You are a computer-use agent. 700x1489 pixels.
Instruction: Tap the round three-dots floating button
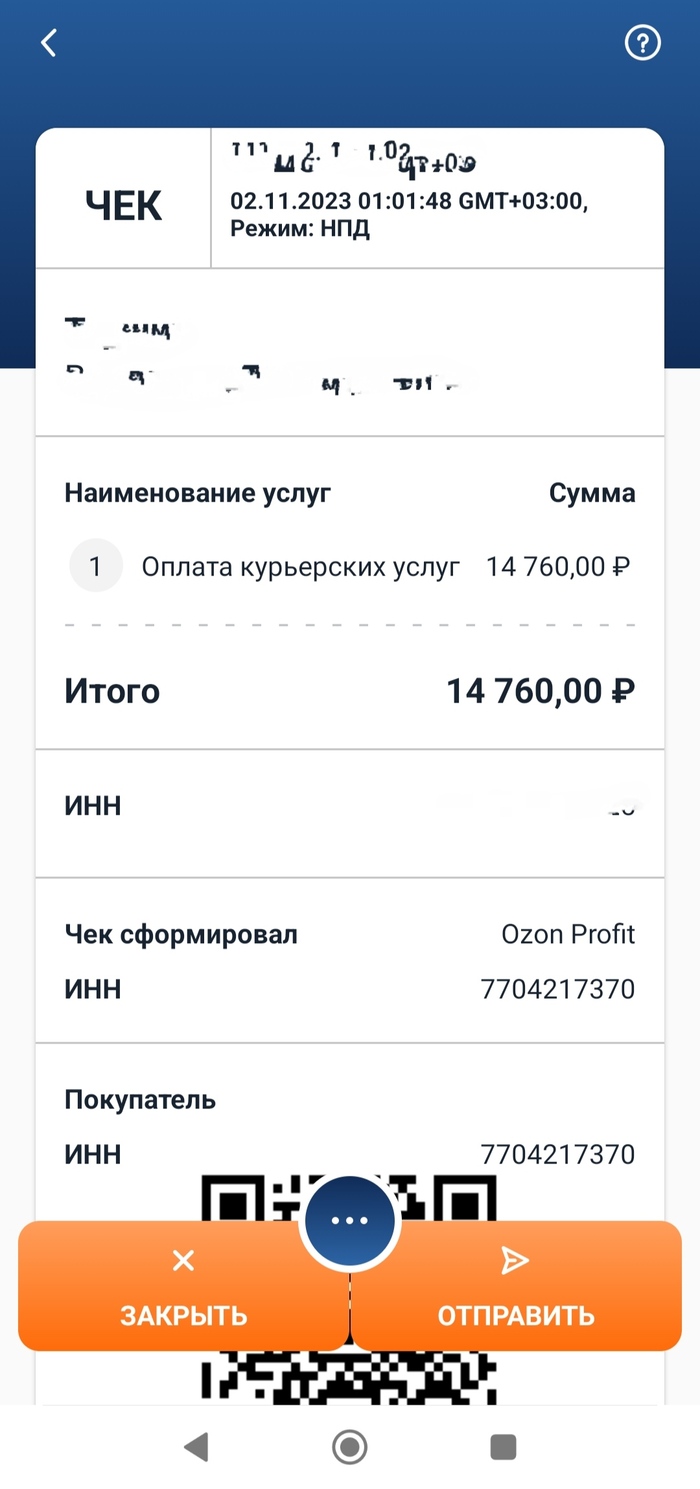pos(350,1220)
